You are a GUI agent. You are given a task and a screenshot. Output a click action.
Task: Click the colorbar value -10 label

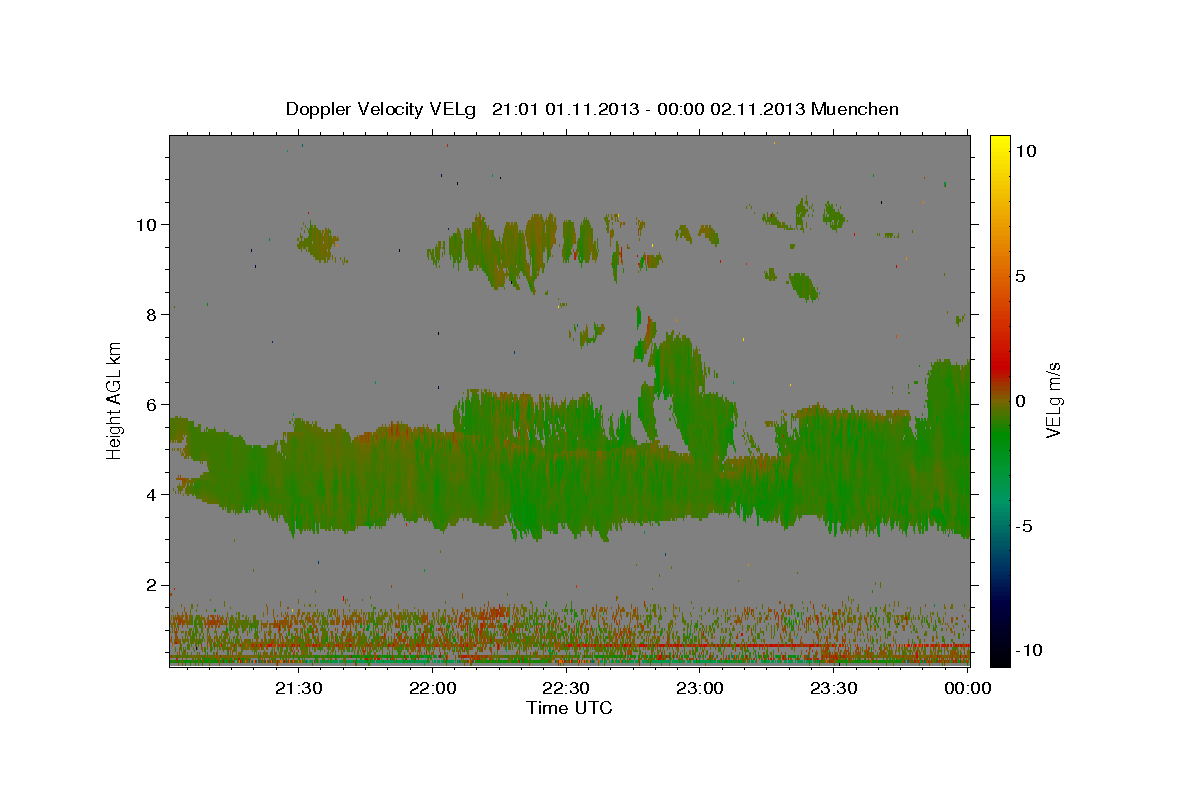click(1029, 651)
